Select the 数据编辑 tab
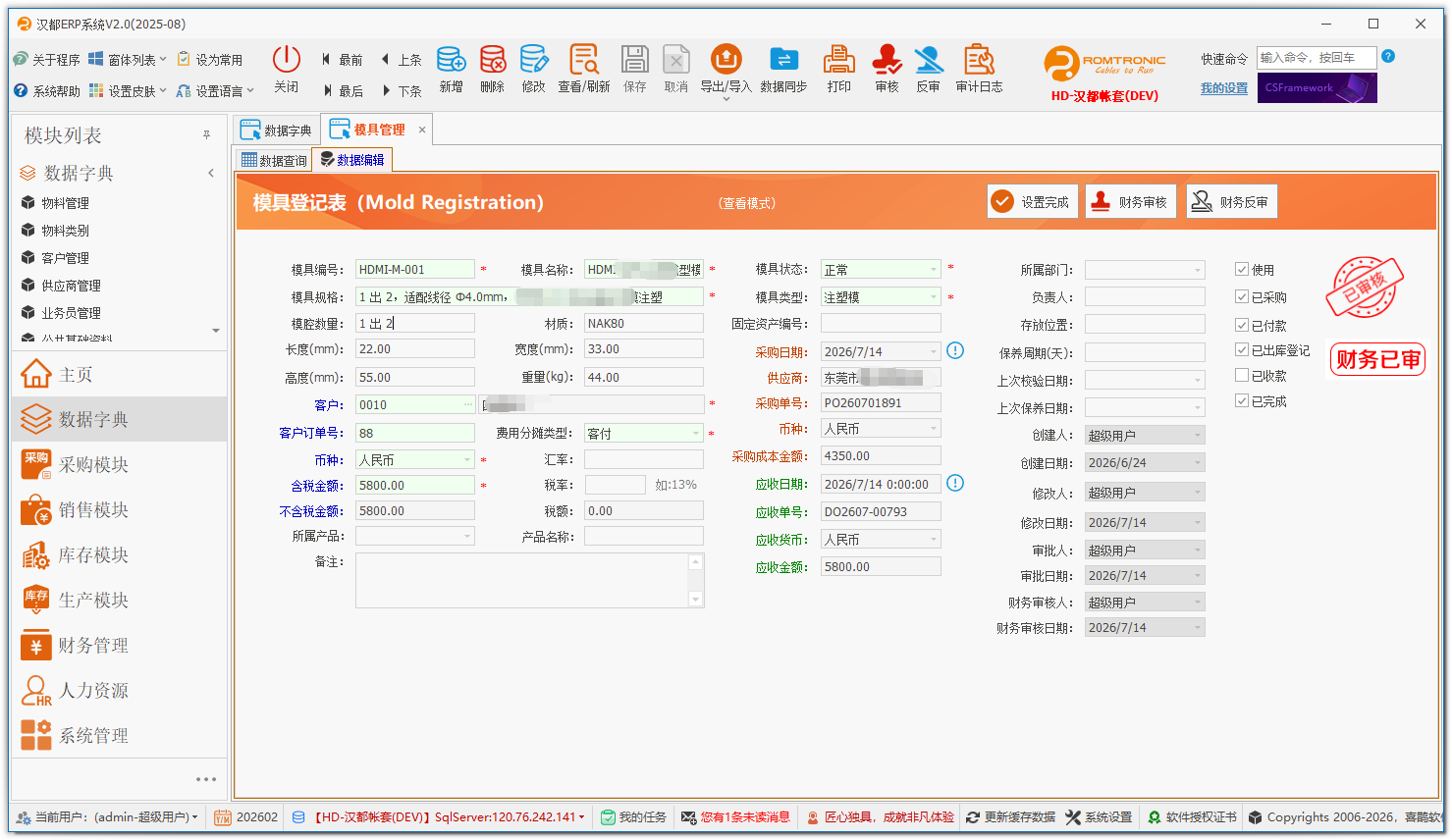This screenshot has height=840, width=1452. [352, 160]
